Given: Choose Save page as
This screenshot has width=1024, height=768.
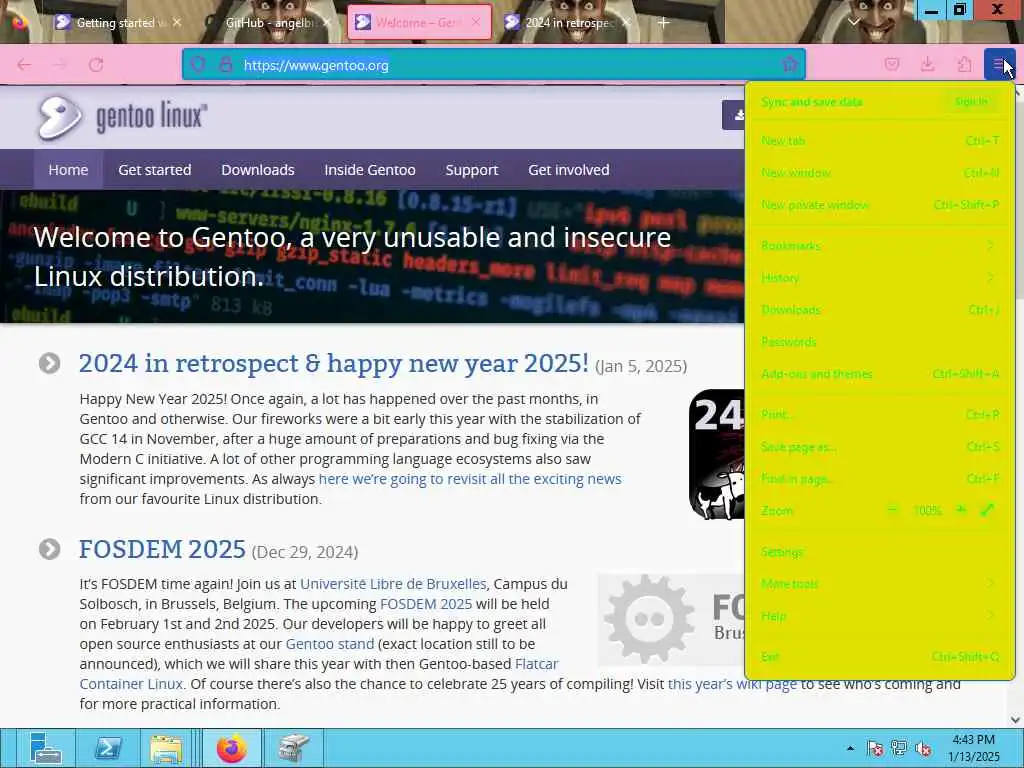Looking at the screenshot, I should 879,447.
